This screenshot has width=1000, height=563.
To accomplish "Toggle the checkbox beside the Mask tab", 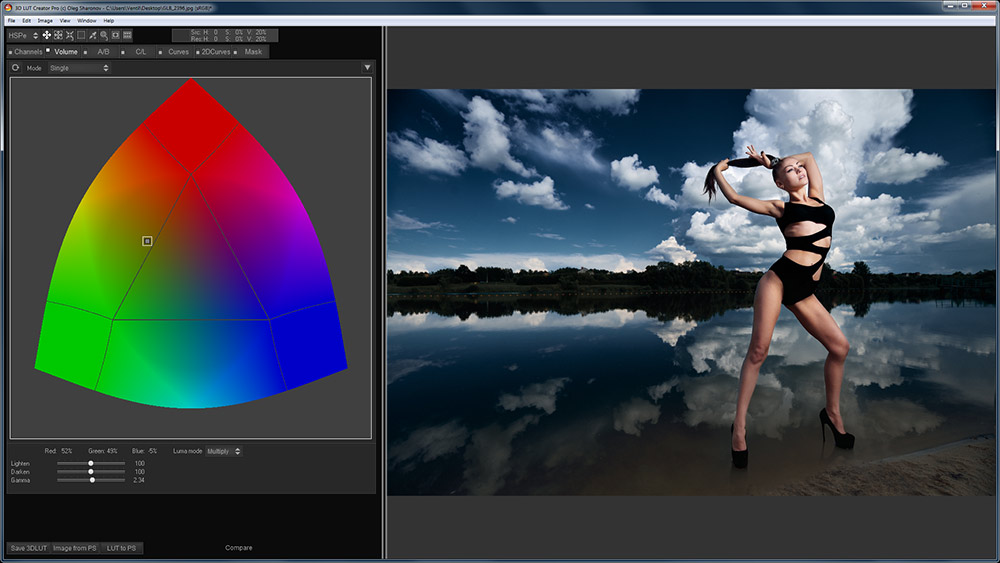I will tap(236, 52).
